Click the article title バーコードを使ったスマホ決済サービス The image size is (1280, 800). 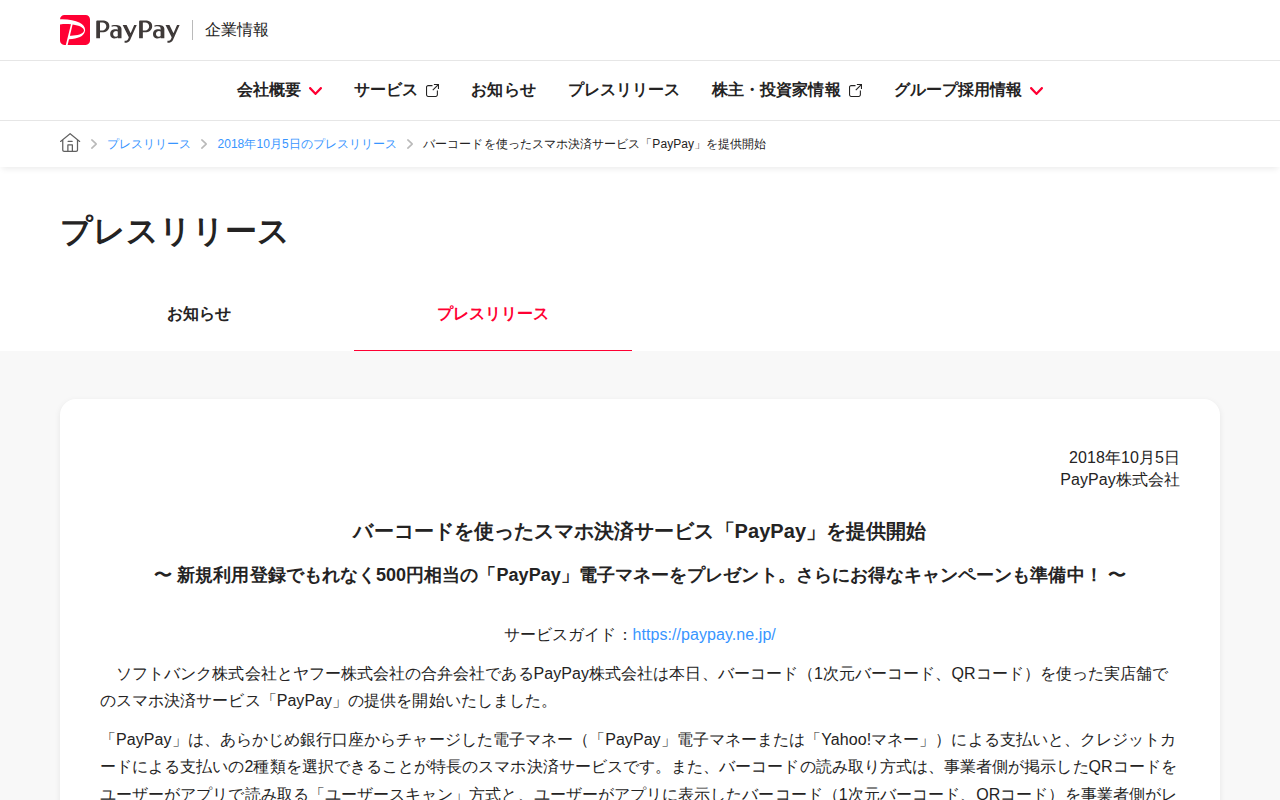(639, 532)
